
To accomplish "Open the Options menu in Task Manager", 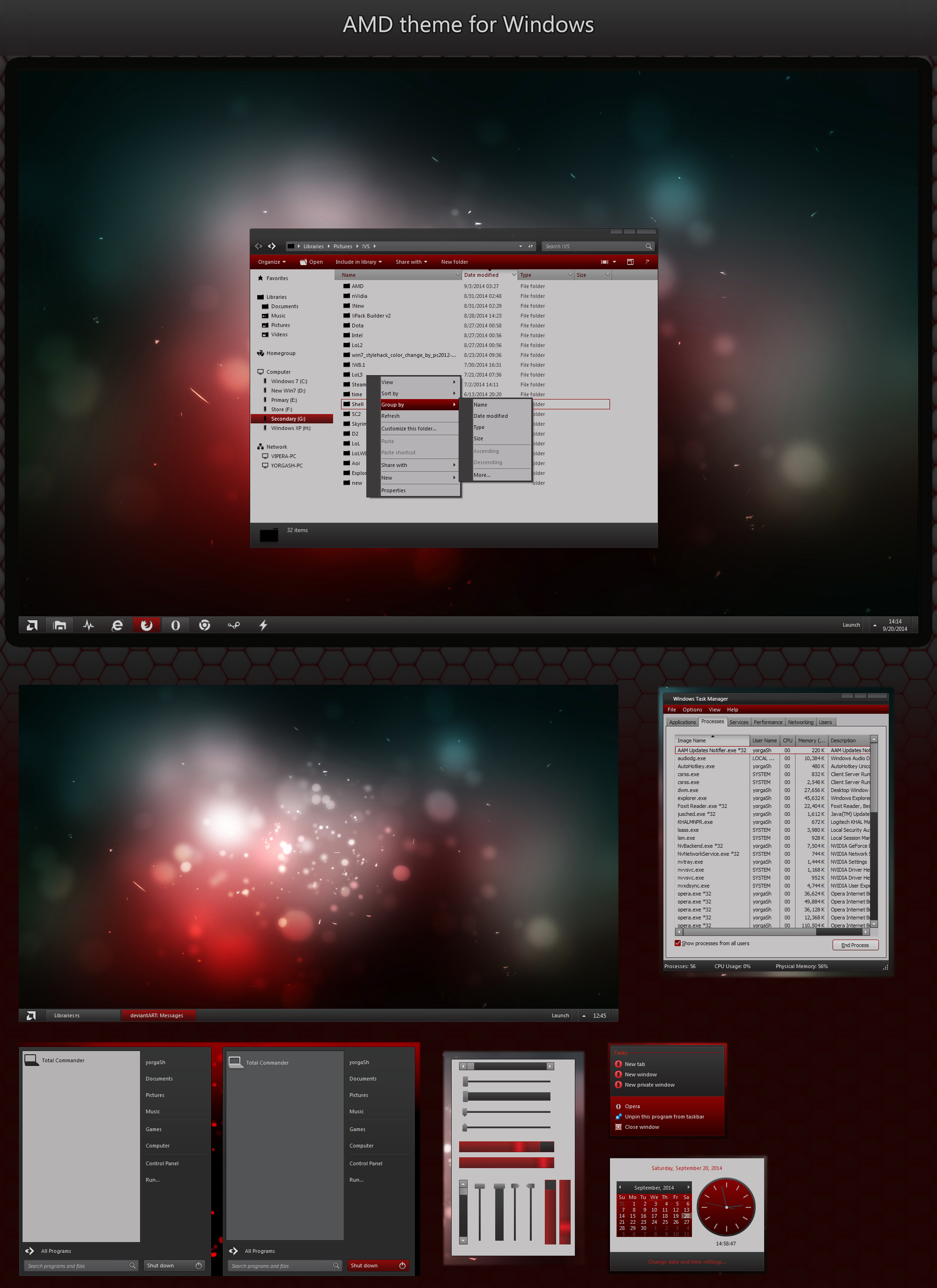I will coord(692,709).
